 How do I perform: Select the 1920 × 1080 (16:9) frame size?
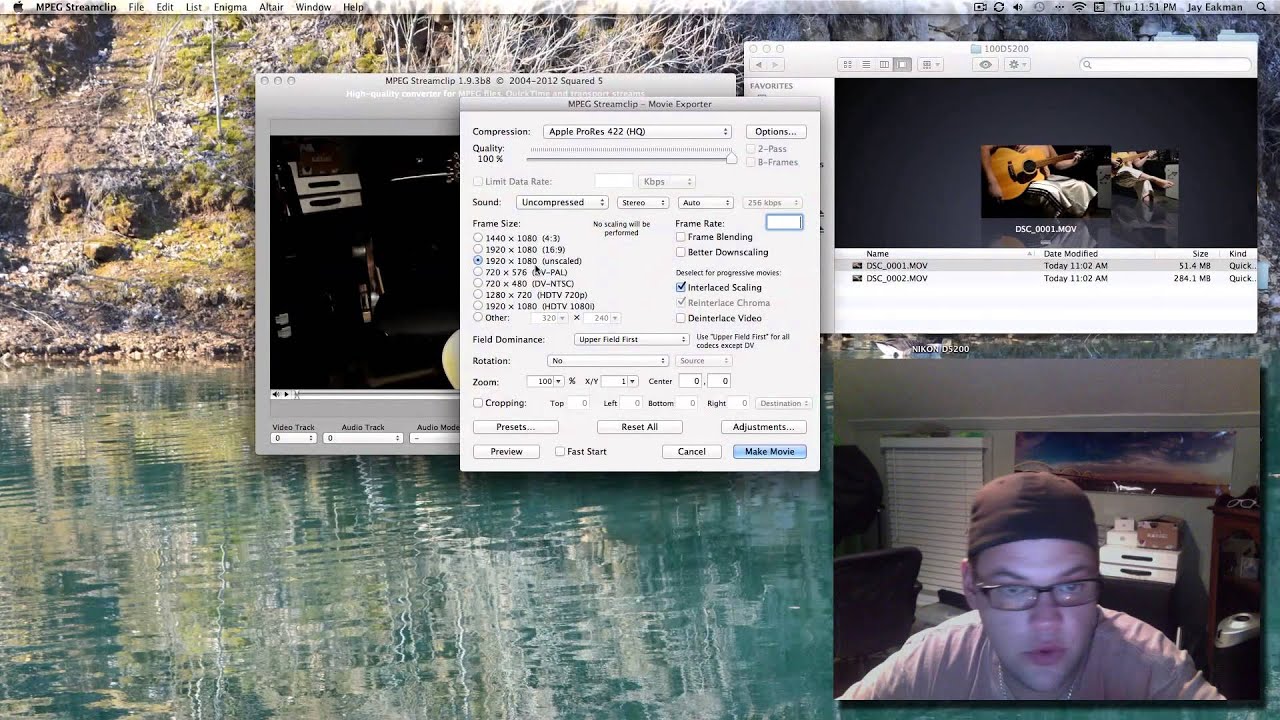(x=478, y=249)
